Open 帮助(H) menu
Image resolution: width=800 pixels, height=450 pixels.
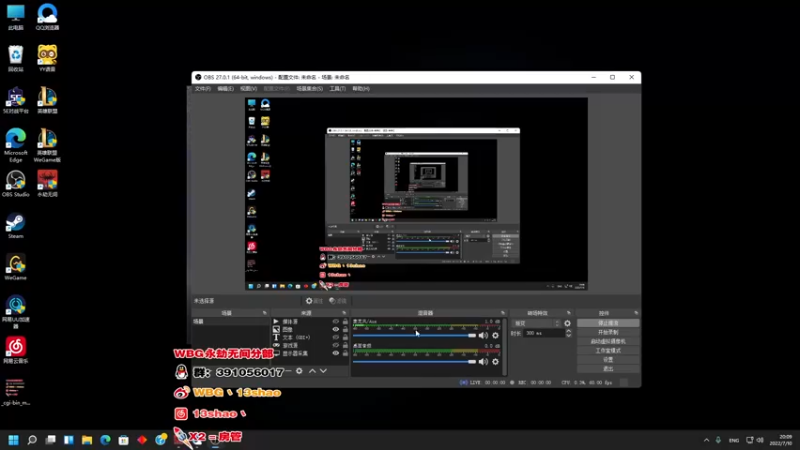click(x=361, y=89)
